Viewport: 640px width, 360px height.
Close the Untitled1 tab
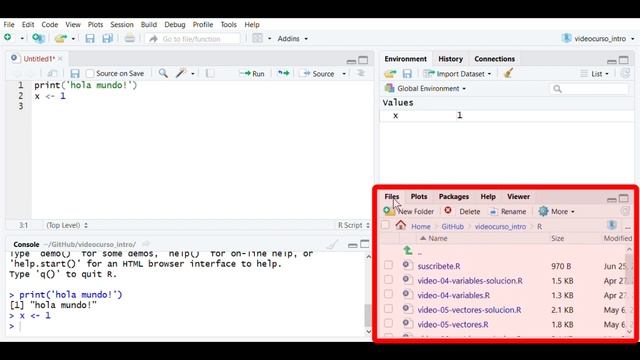60,59
